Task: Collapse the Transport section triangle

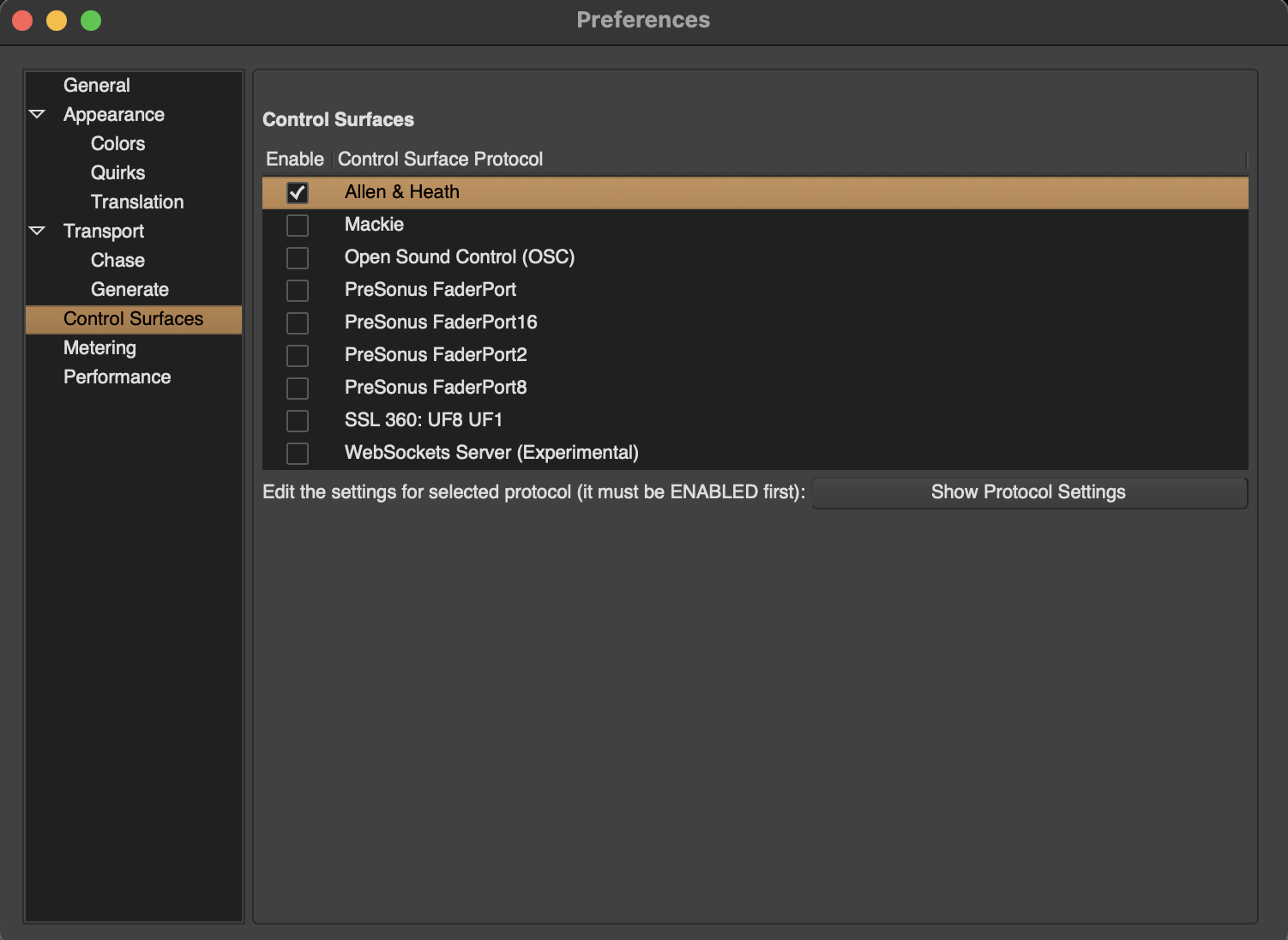Action: (x=38, y=231)
